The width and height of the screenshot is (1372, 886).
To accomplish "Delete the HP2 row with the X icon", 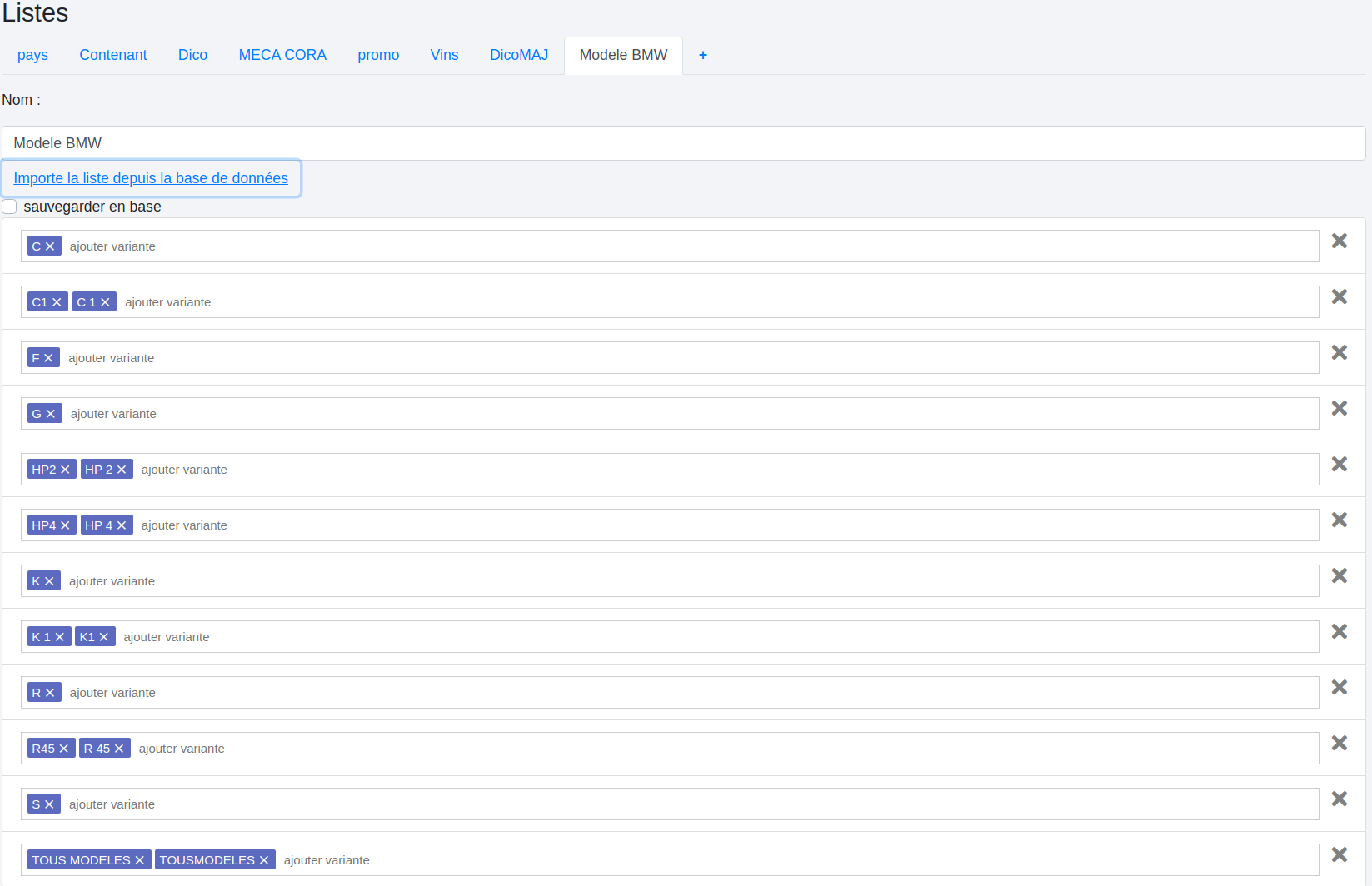I will [1339, 465].
